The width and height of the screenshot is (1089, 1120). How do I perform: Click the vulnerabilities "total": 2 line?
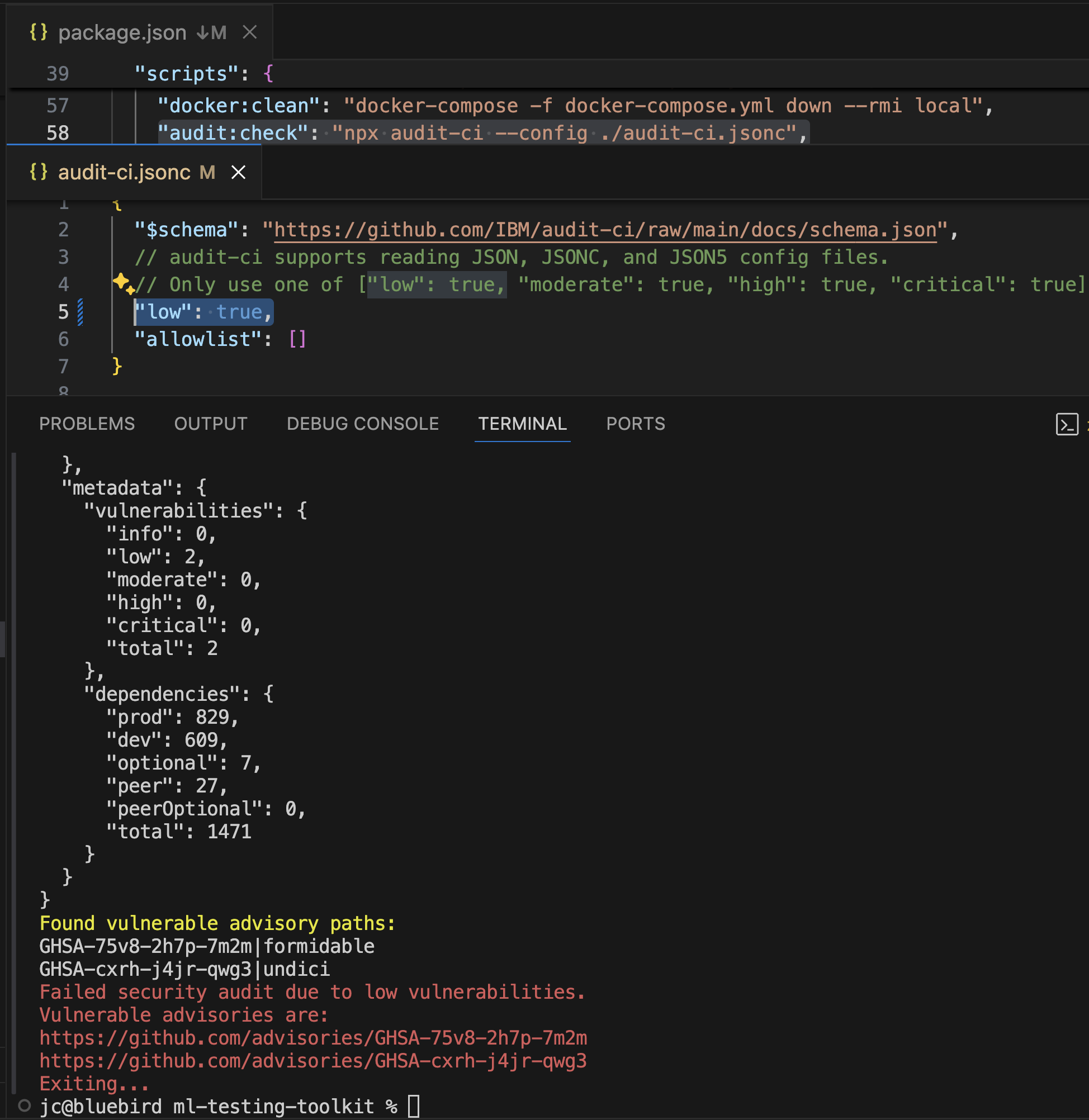(x=162, y=648)
